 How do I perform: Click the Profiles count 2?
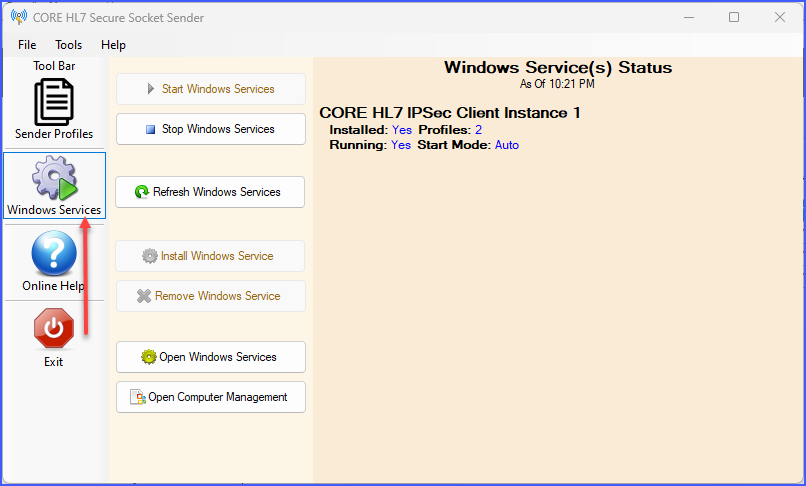479,130
